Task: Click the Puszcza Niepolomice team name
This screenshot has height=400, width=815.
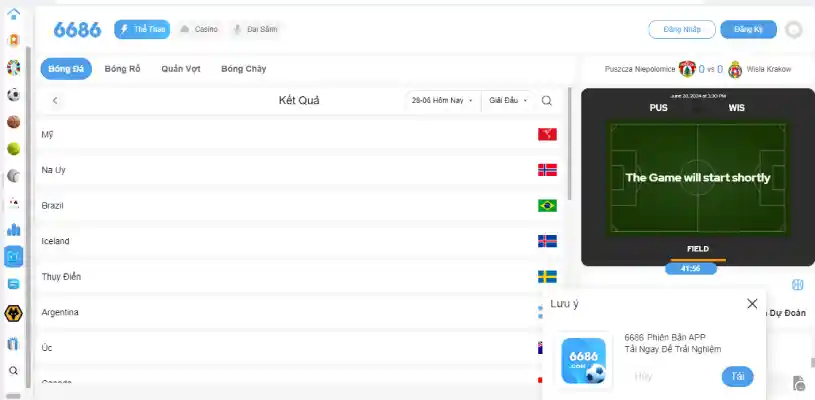Action: click(x=640, y=69)
